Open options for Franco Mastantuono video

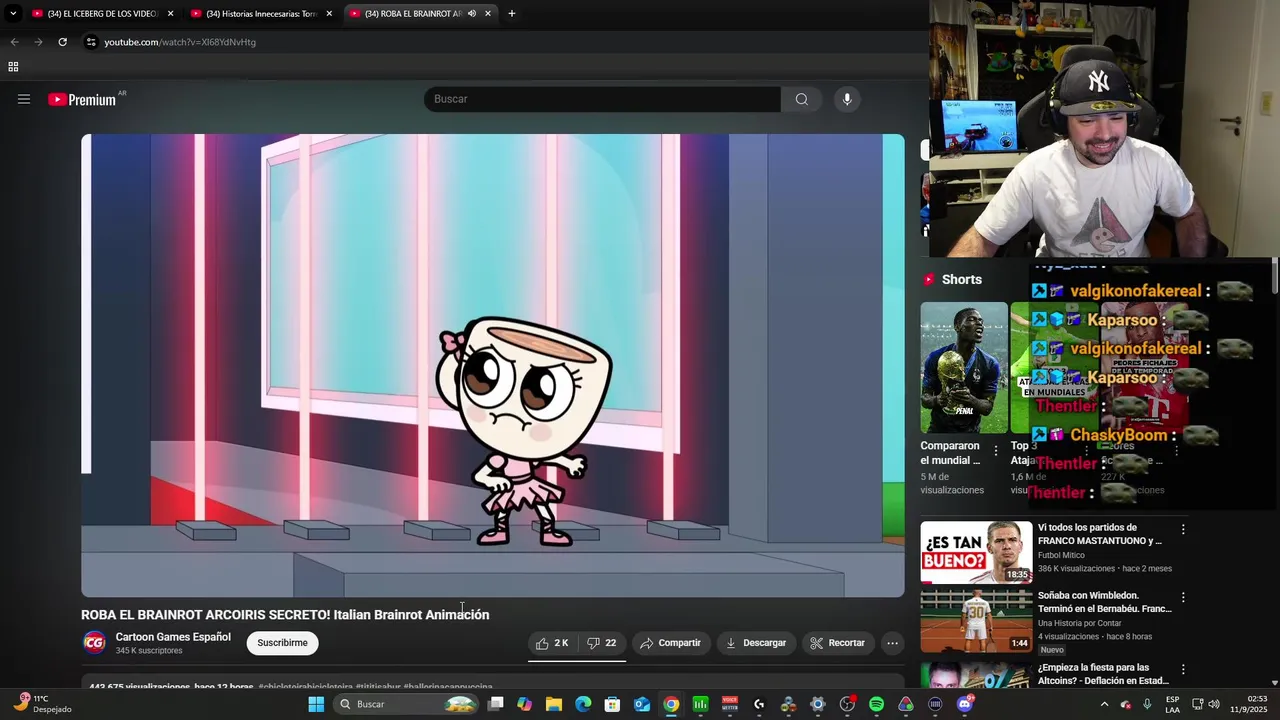(1183, 529)
